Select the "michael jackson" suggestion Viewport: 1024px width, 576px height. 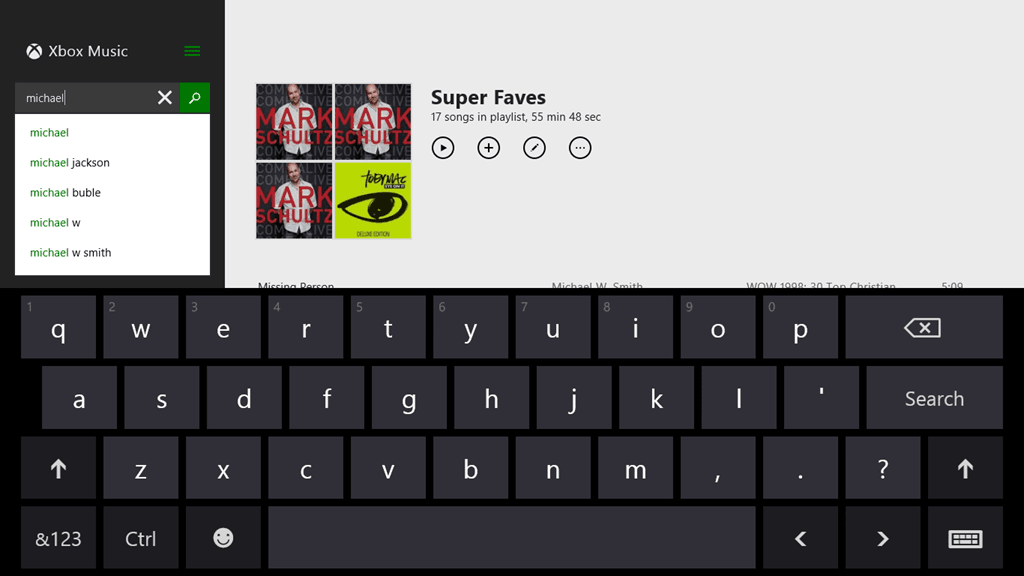pos(70,163)
